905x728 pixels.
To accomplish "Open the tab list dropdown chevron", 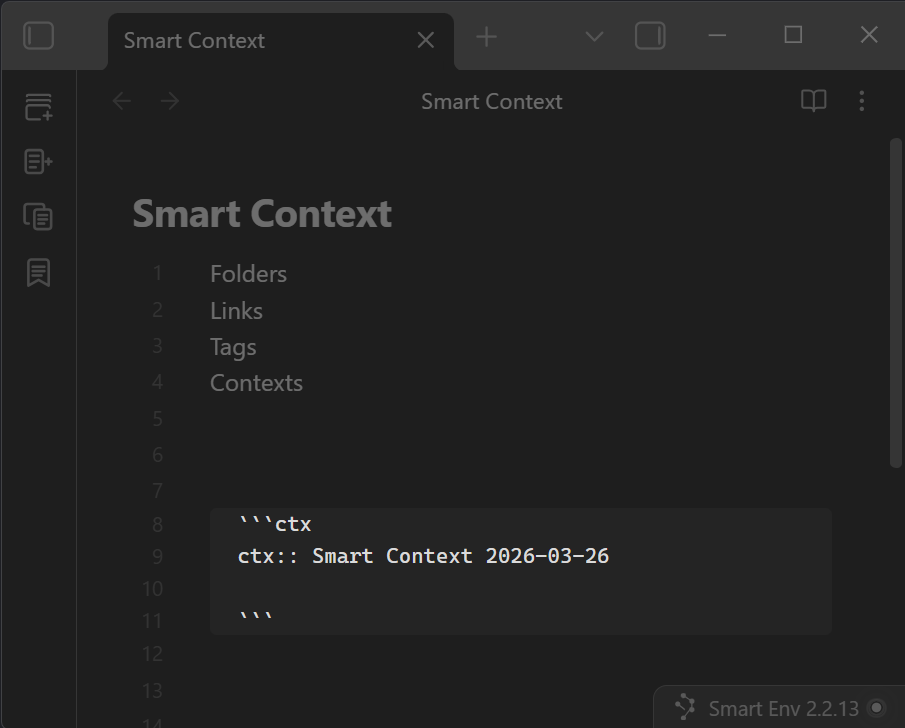I will pos(594,37).
